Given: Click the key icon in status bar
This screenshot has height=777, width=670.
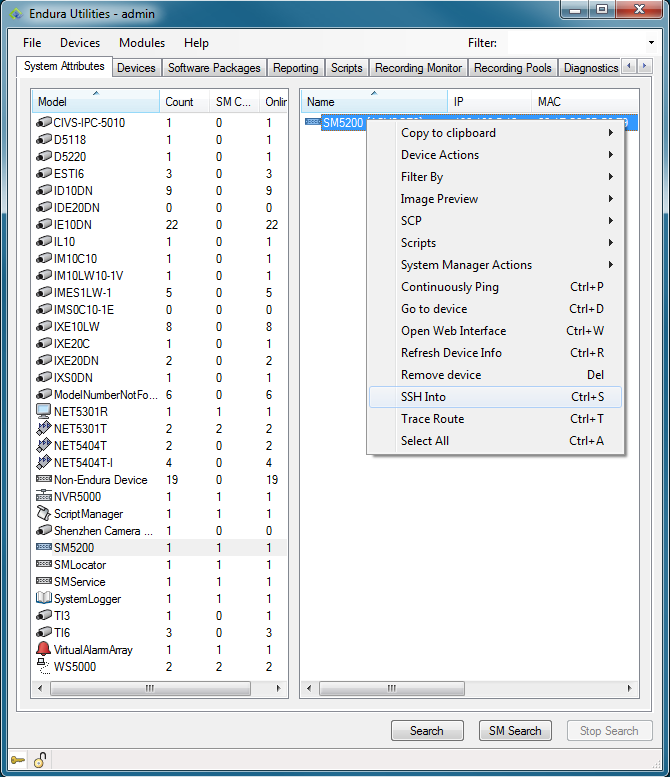Looking at the screenshot, I should pyautogui.click(x=18, y=760).
